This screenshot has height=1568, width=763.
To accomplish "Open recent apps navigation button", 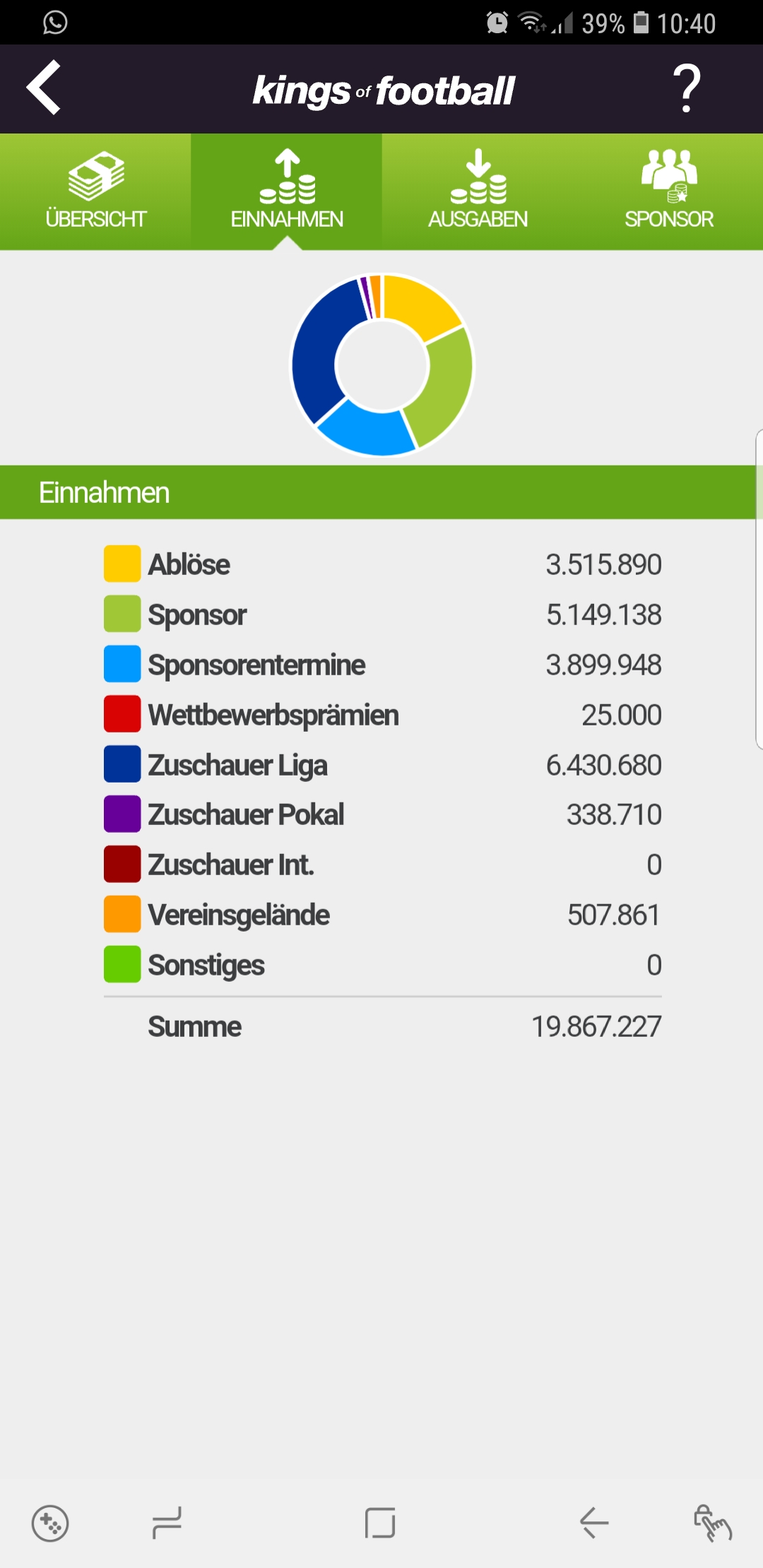I will (x=167, y=1524).
